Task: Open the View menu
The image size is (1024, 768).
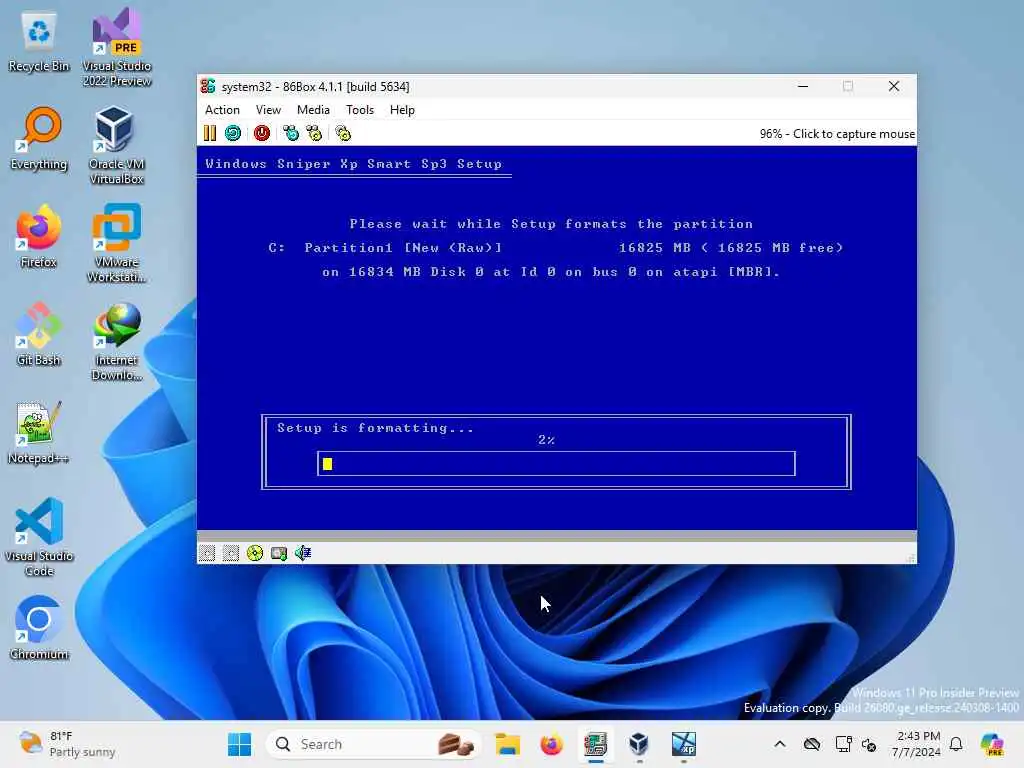Action: pos(268,110)
